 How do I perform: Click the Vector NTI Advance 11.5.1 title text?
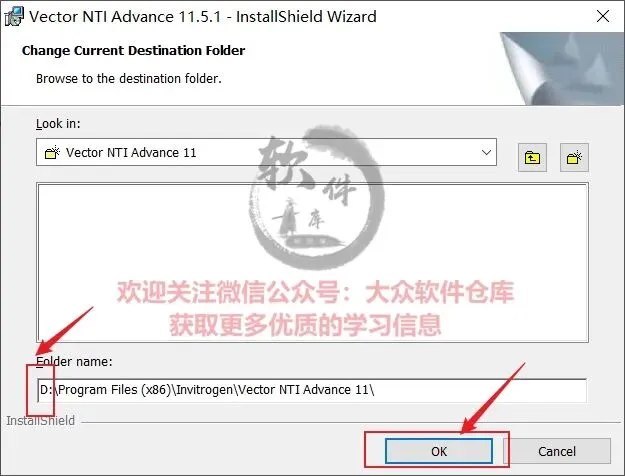[x=202, y=17]
